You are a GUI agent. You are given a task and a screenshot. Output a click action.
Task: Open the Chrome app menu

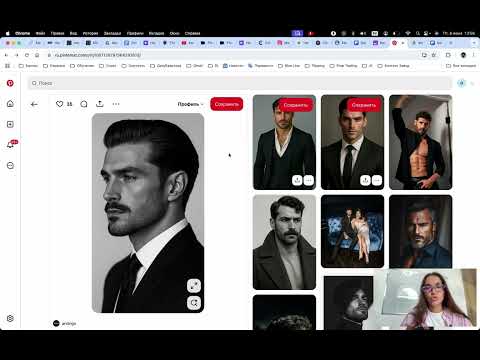tap(22, 33)
